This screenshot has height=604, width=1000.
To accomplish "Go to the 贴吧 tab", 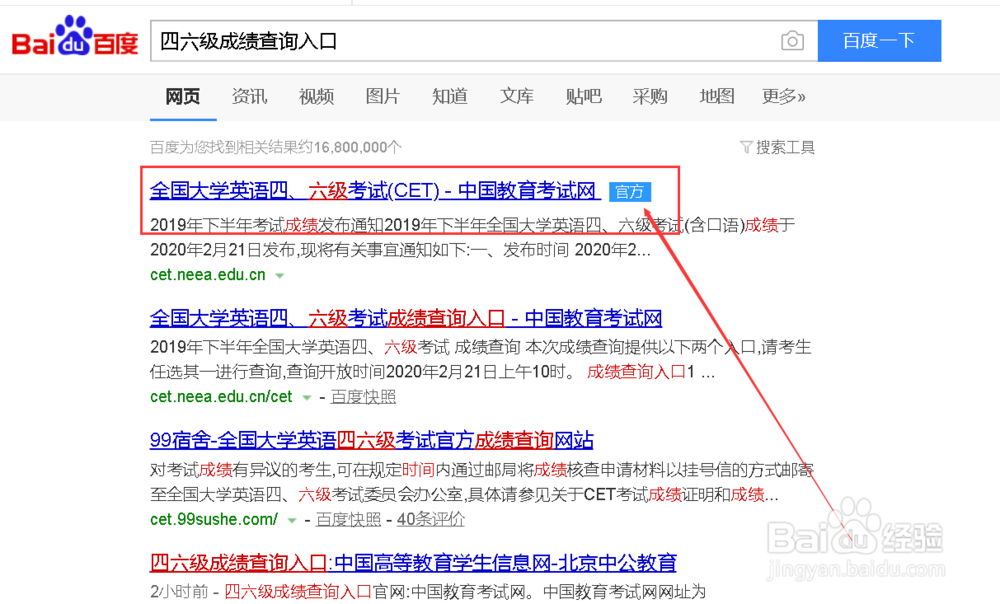I will pyautogui.click(x=584, y=96).
